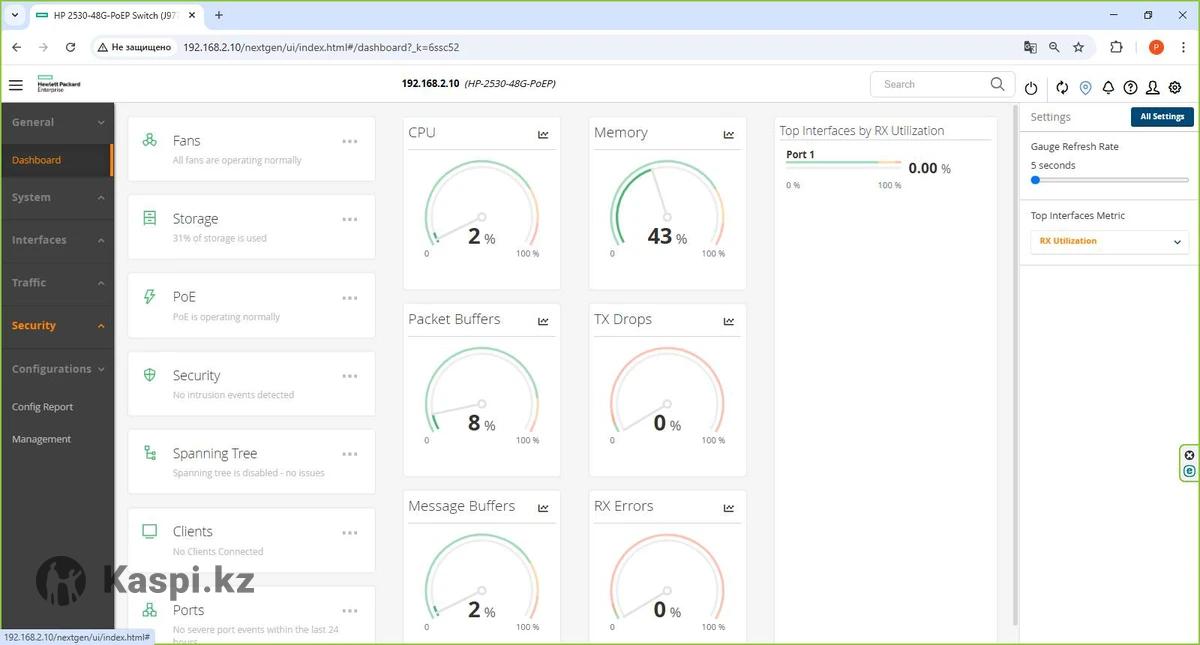Click the Spanning Tree icon
This screenshot has width=1200, height=645.
click(150, 453)
